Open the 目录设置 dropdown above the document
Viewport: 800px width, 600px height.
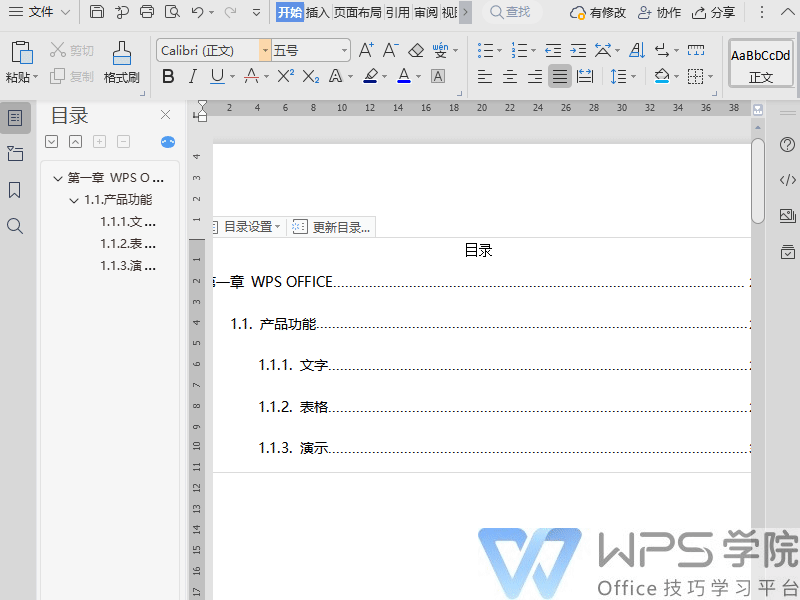coord(248,226)
